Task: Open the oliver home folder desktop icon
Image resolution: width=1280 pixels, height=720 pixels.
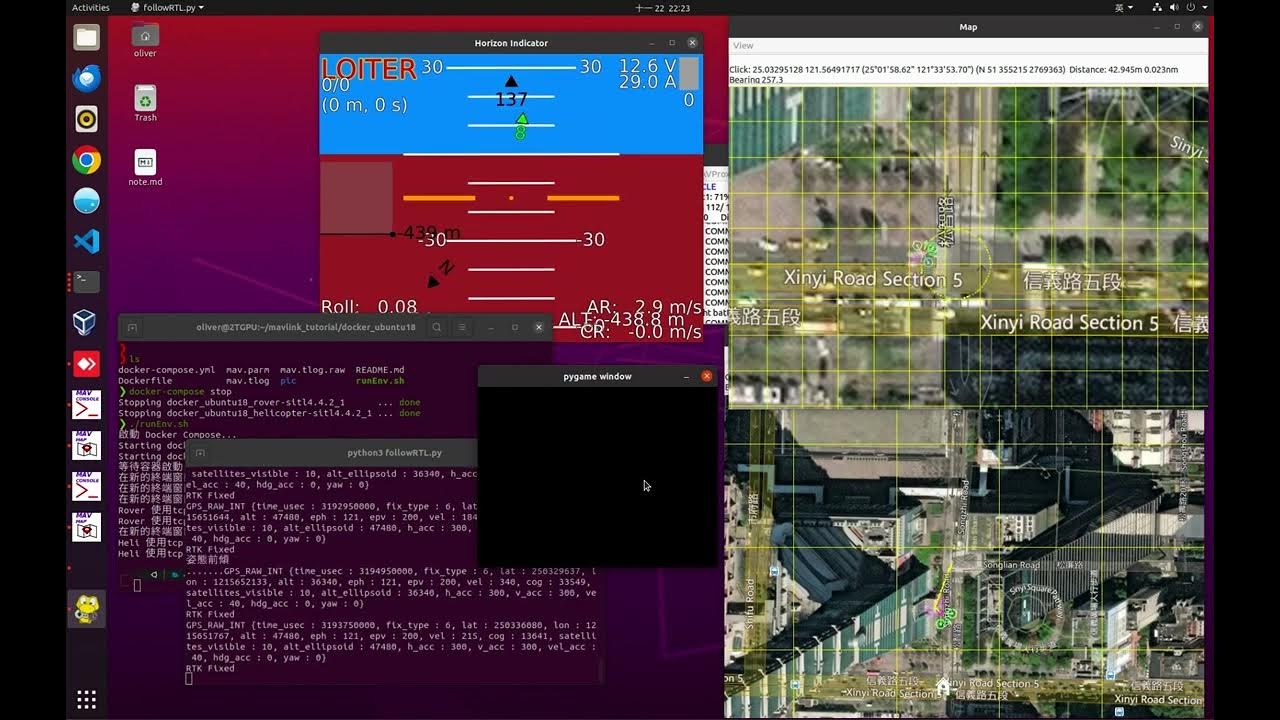Action: 145,40
